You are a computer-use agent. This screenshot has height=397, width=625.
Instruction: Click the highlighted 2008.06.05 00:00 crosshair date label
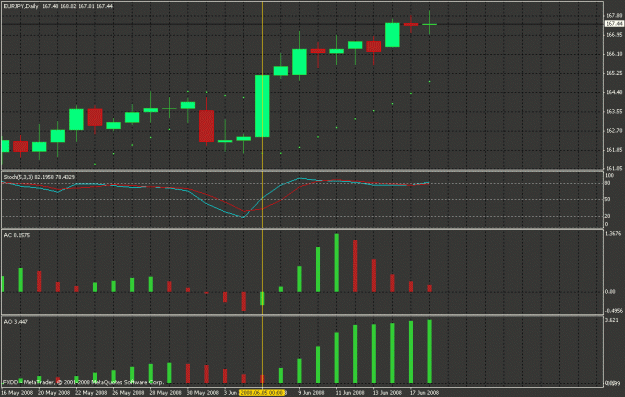[262, 393]
